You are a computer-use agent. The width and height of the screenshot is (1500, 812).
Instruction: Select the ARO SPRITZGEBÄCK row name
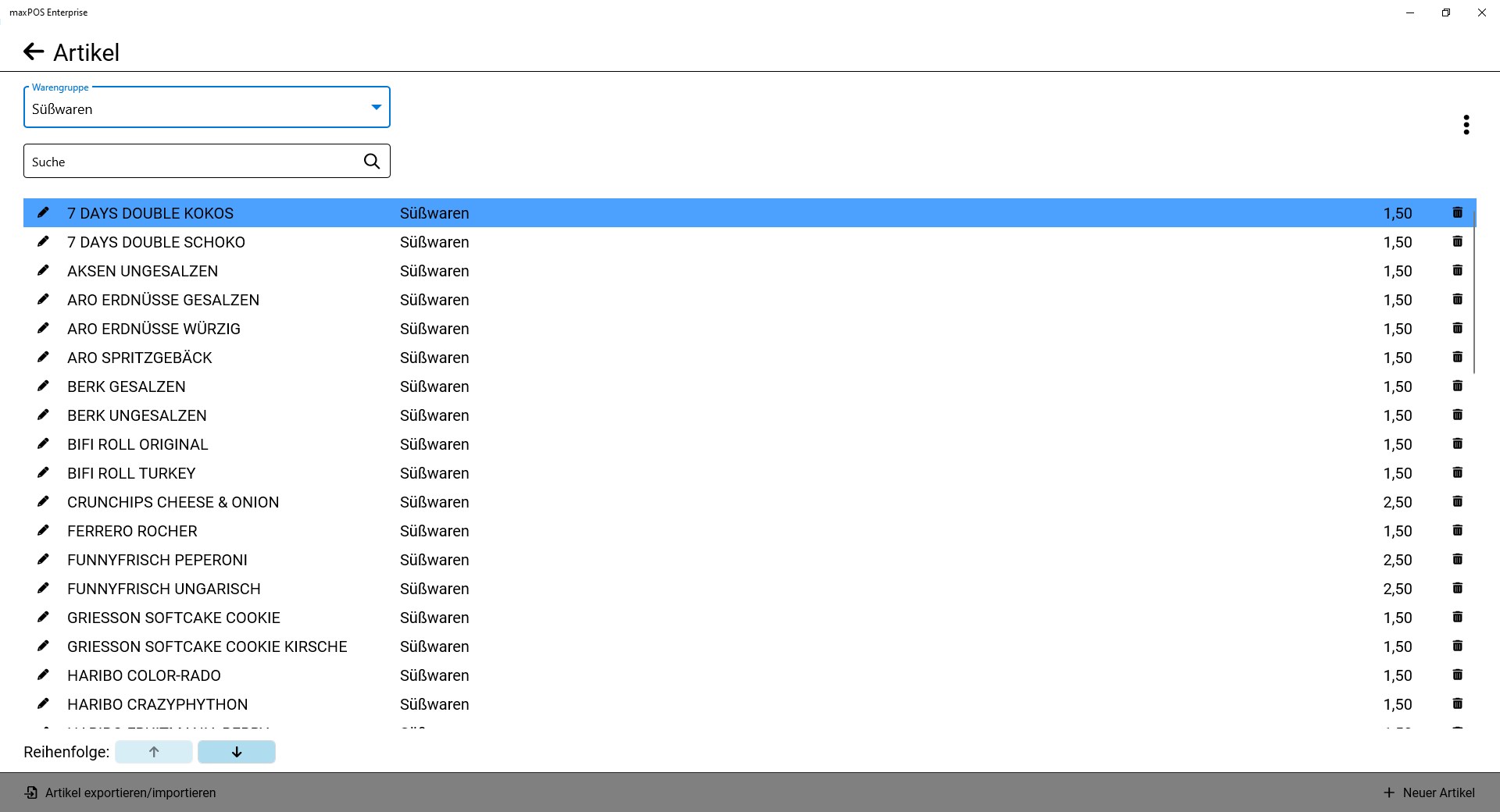[x=140, y=358]
